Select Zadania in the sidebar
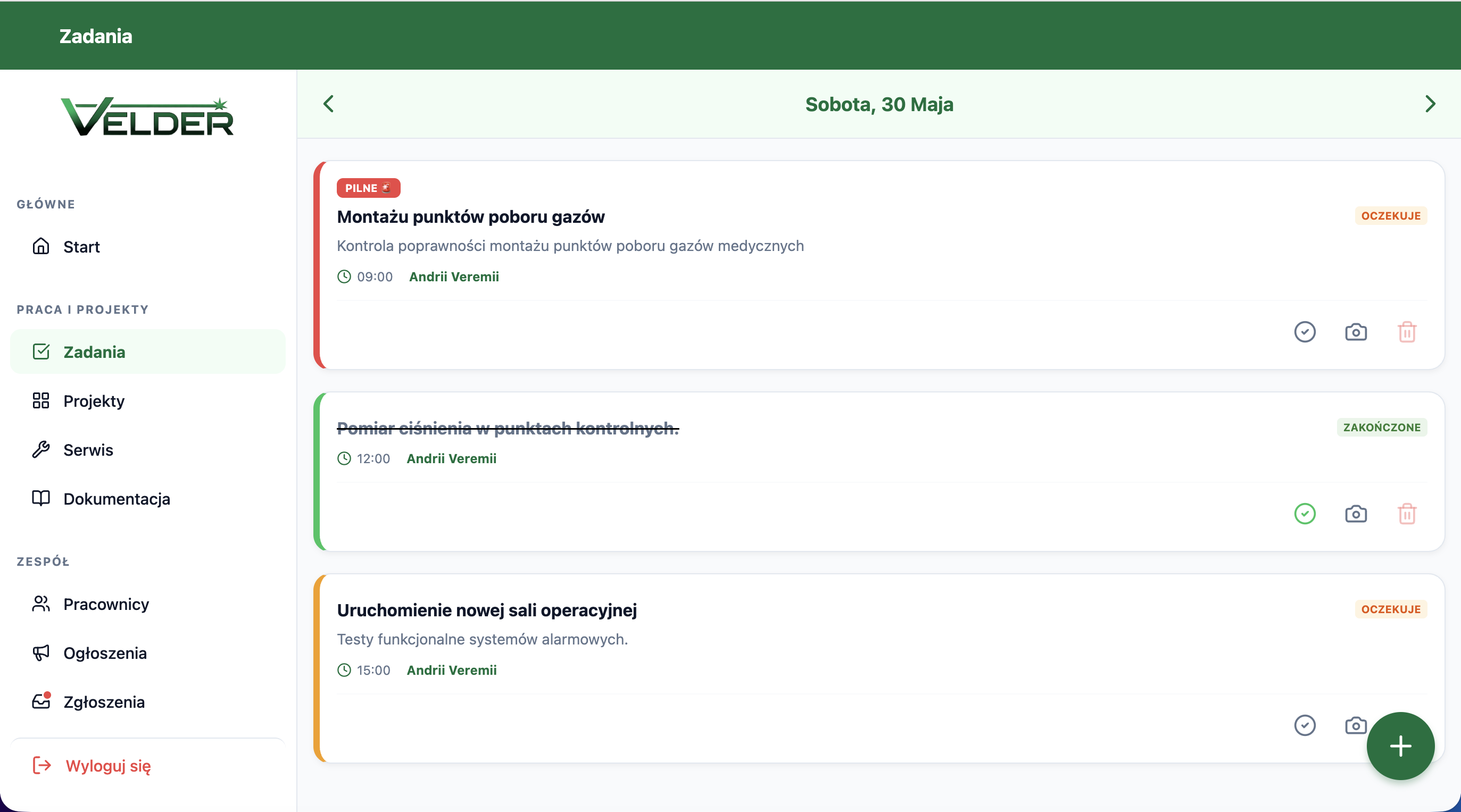This screenshot has width=1461, height=812. pyautogui.click(x=147, y=351)
